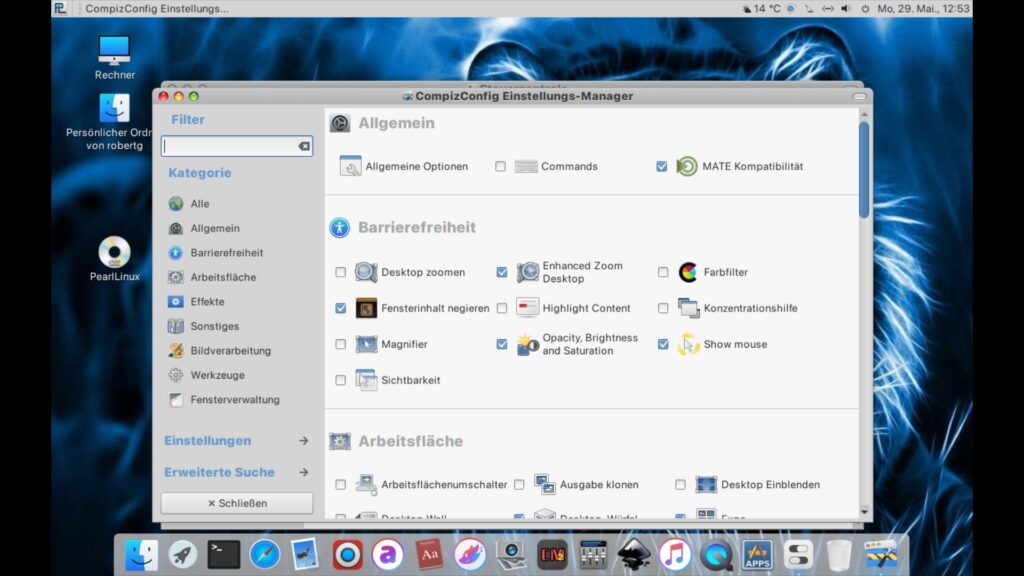Click the power icon in the top panel
Screen dimensions: 1024x576
(865, 8)
